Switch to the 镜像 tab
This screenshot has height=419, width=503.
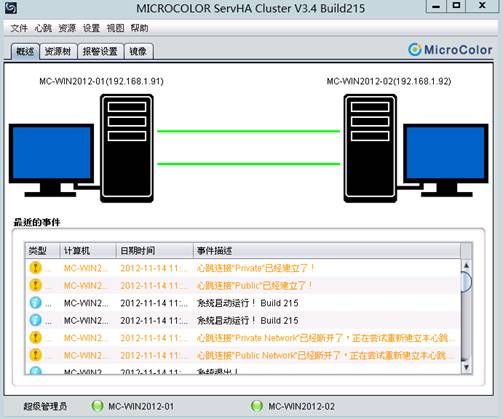(138, 51)
